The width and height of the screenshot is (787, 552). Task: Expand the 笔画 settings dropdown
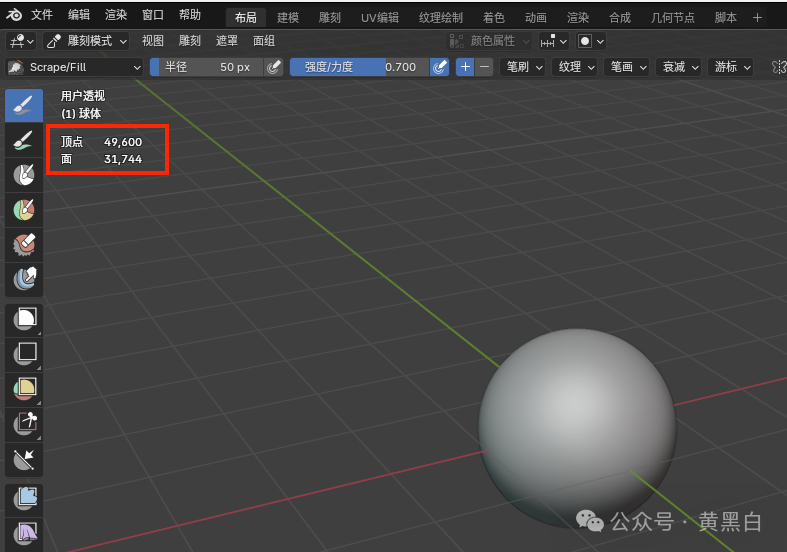click(x=627, y=67)
